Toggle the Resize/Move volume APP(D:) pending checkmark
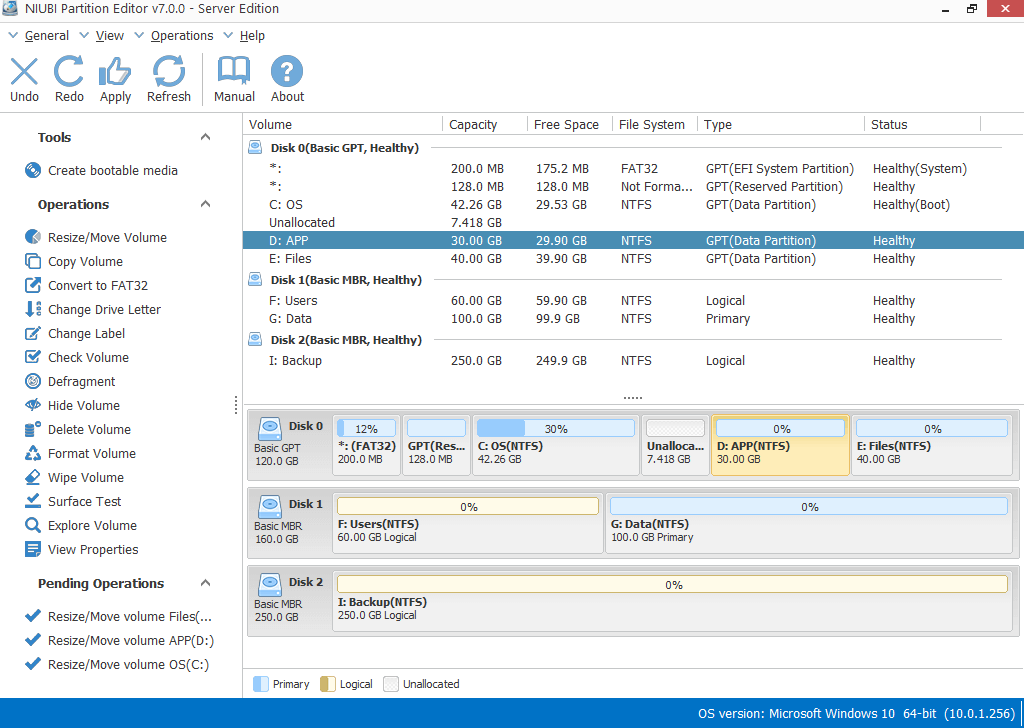The image size is (1024, 728). pyautogui.click(x=33, y=641)
